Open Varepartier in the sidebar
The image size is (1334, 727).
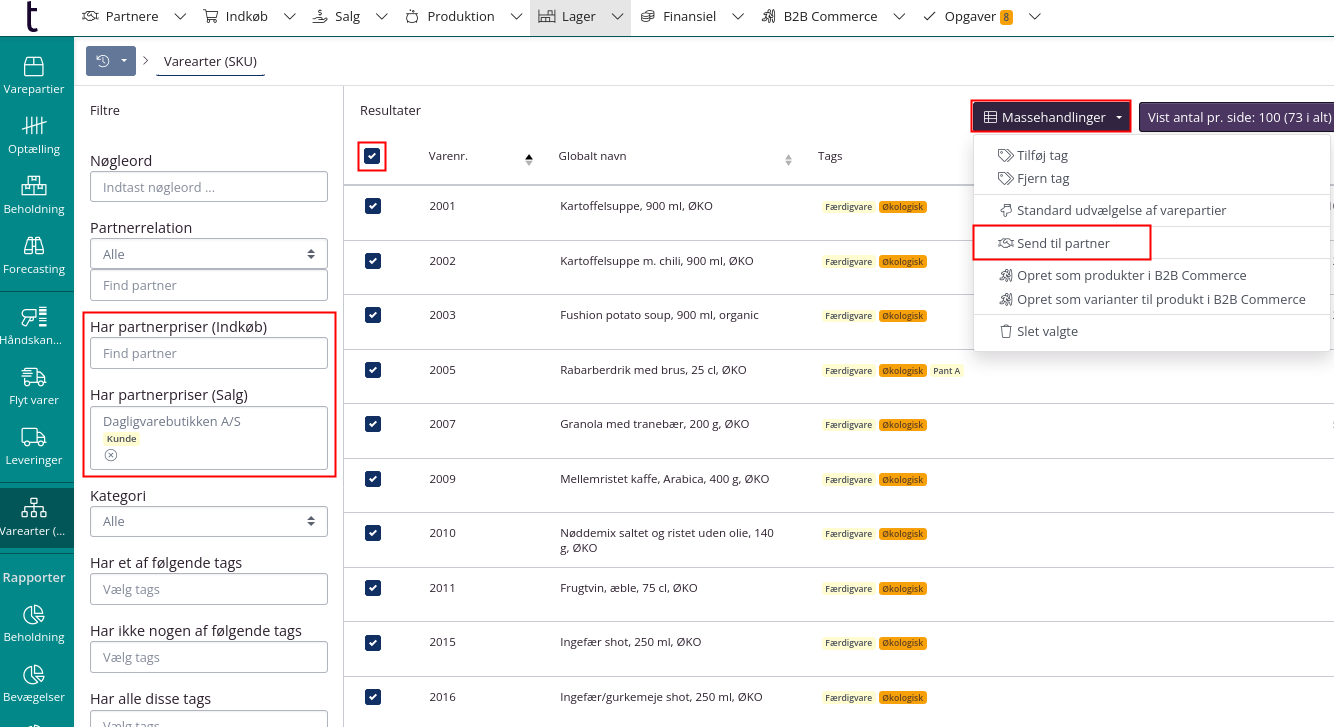(x=34, y=75)
